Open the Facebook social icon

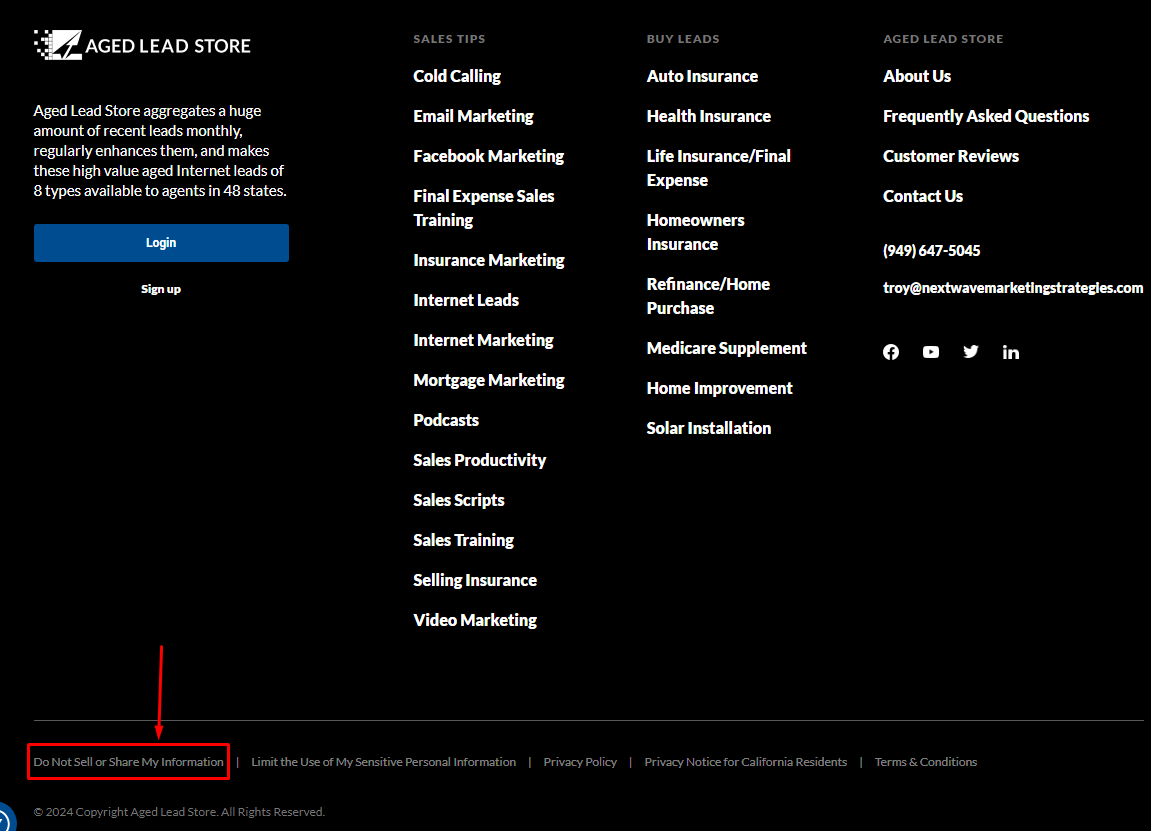(890, 352)
